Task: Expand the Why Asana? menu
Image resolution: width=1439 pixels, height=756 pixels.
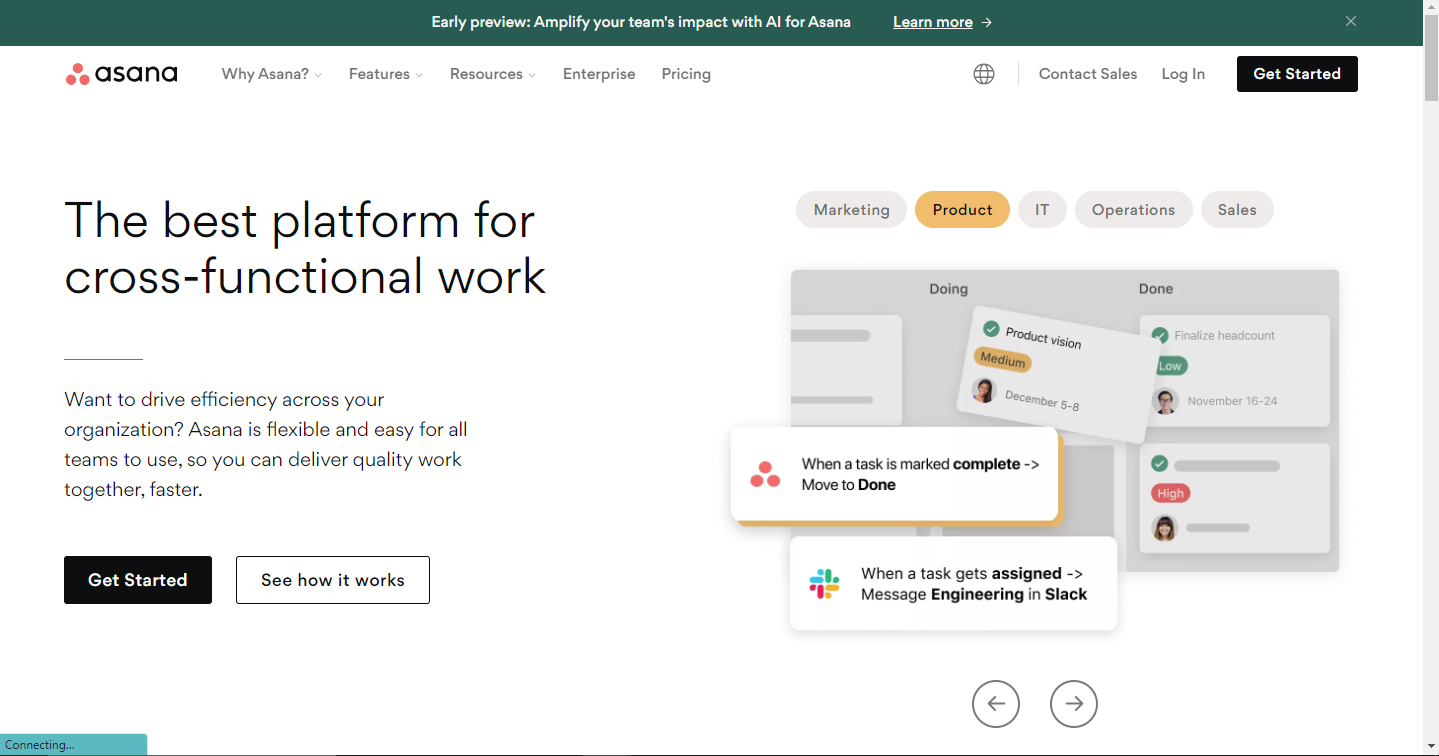Action: click(x=272, y=74)
